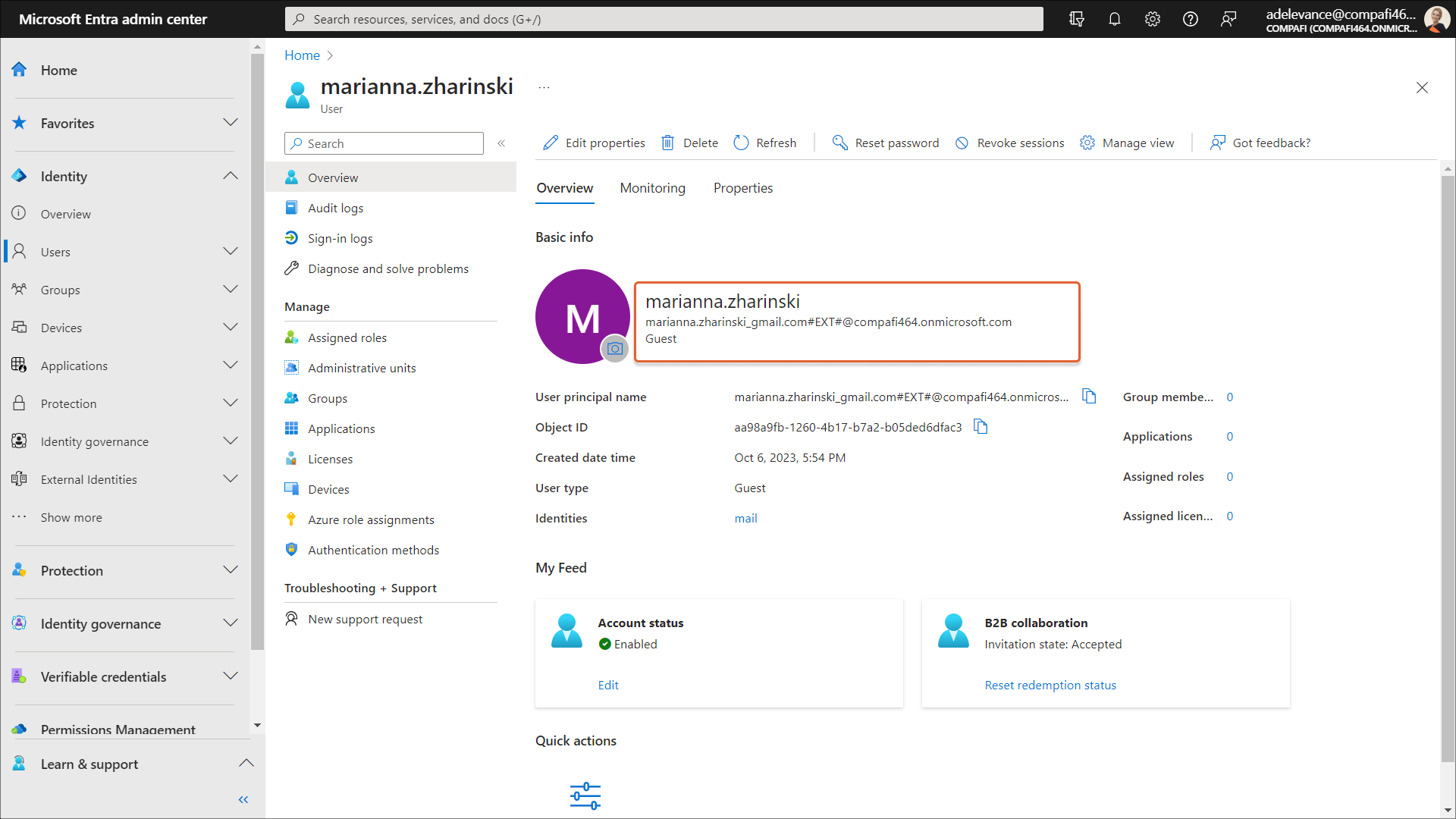Click the Edit properties pencil icon

(x=551, y=143)
